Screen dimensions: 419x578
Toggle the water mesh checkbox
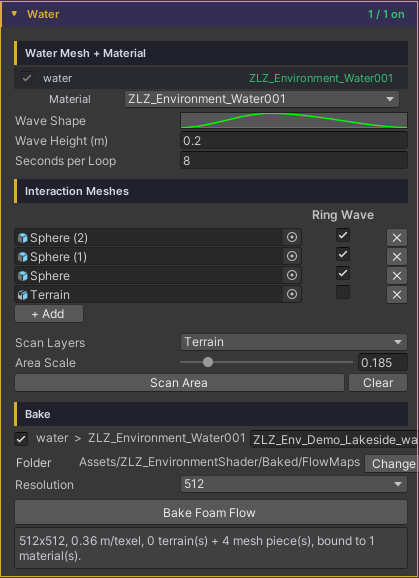[x=27, y=78]
